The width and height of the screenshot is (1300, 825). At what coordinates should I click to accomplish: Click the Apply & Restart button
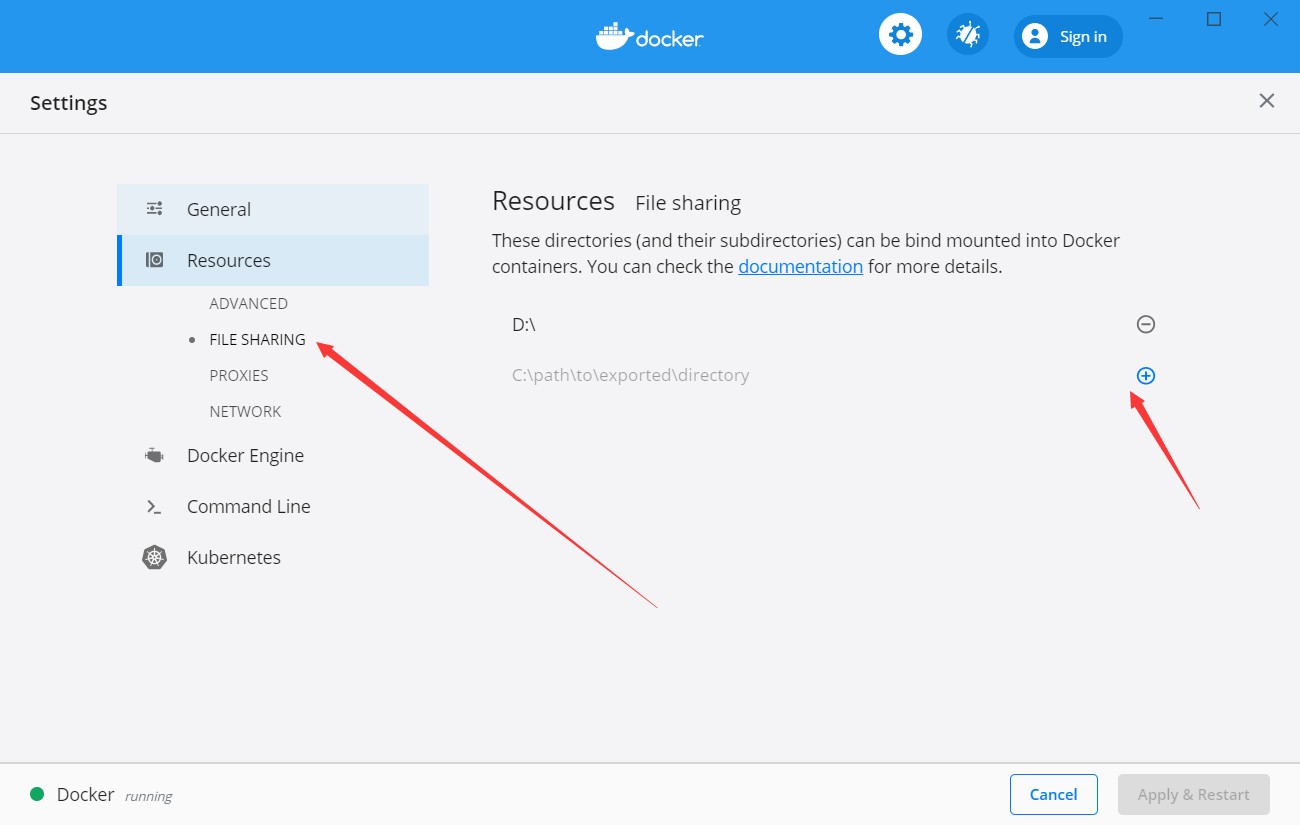1194,794
